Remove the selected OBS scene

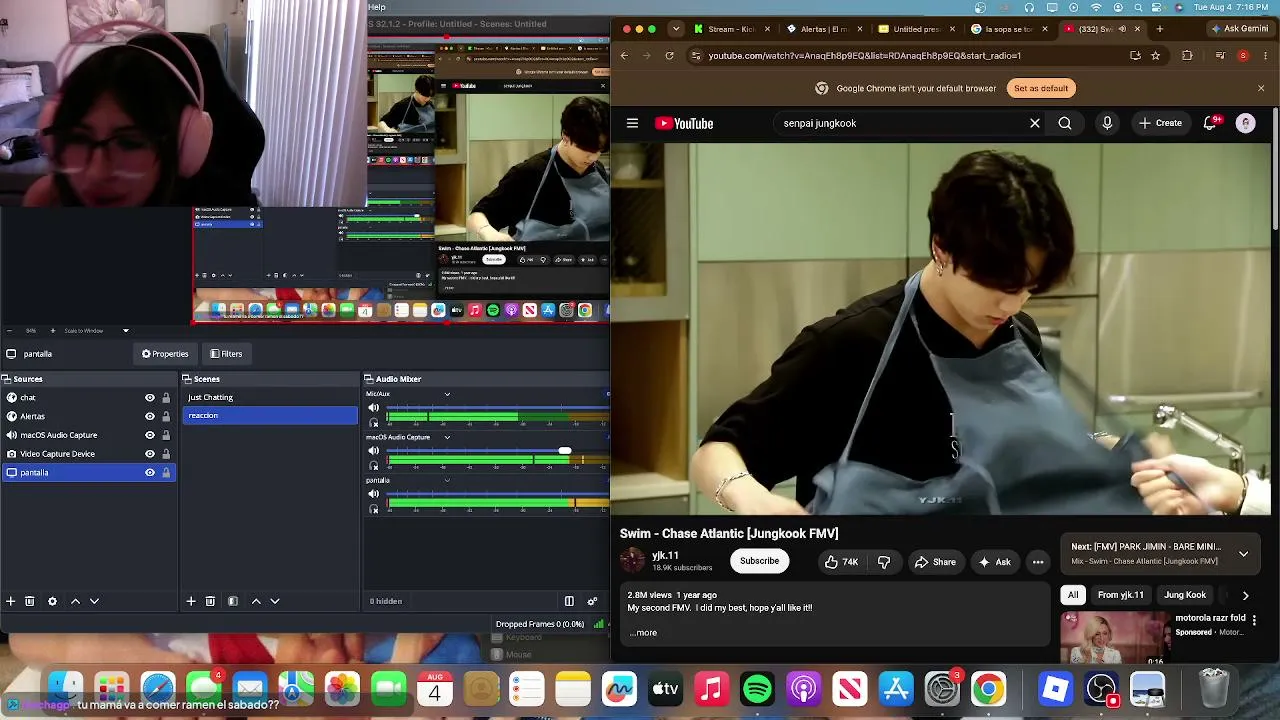[x=210, y=601]
